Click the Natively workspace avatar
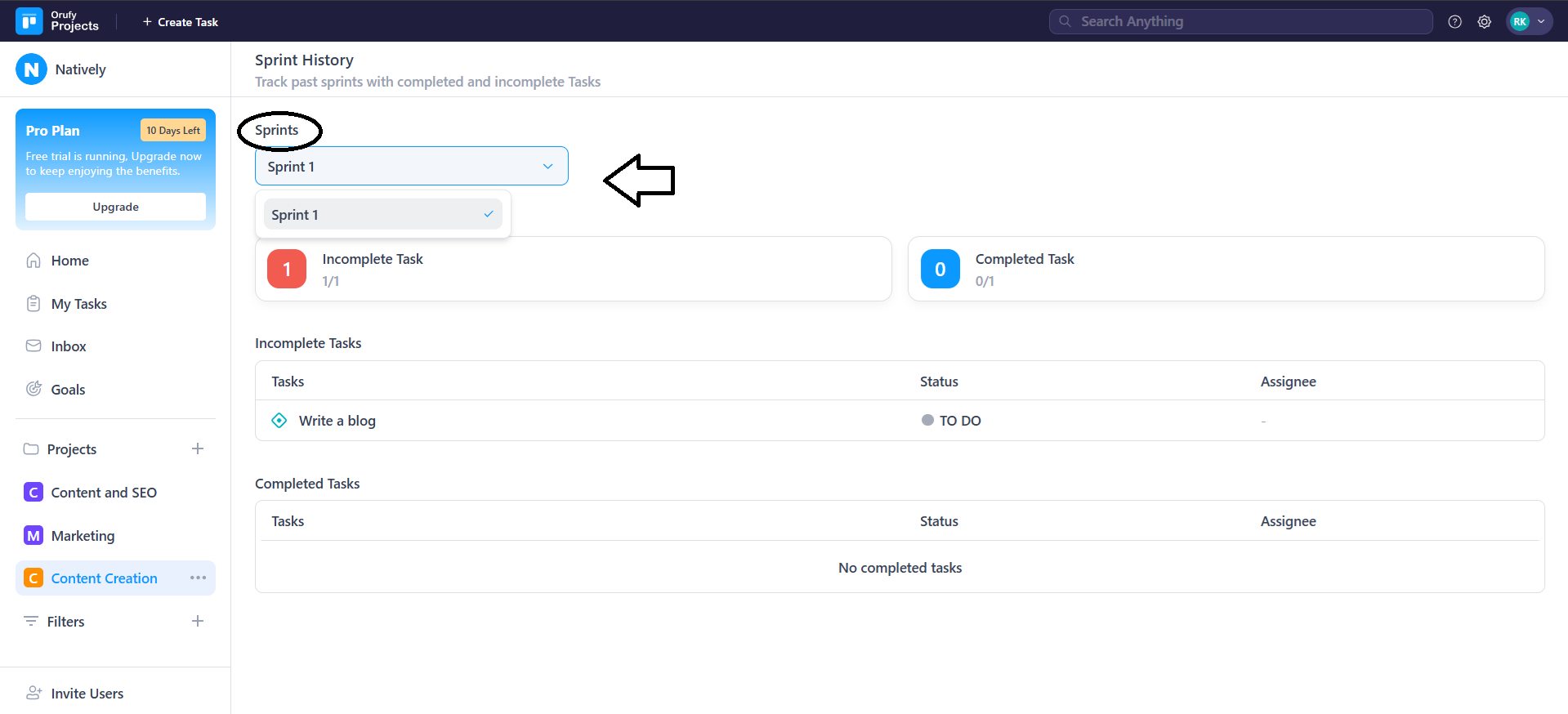The width and height of the screenshot is (1568, 714). [31, 69]
